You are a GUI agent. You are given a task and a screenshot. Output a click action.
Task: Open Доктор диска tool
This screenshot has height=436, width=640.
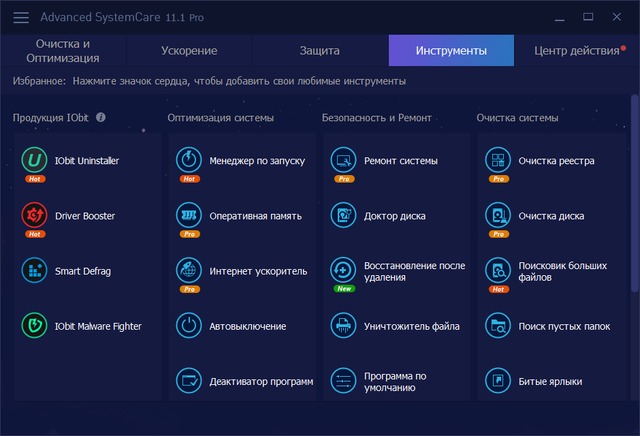pos(395,215)
